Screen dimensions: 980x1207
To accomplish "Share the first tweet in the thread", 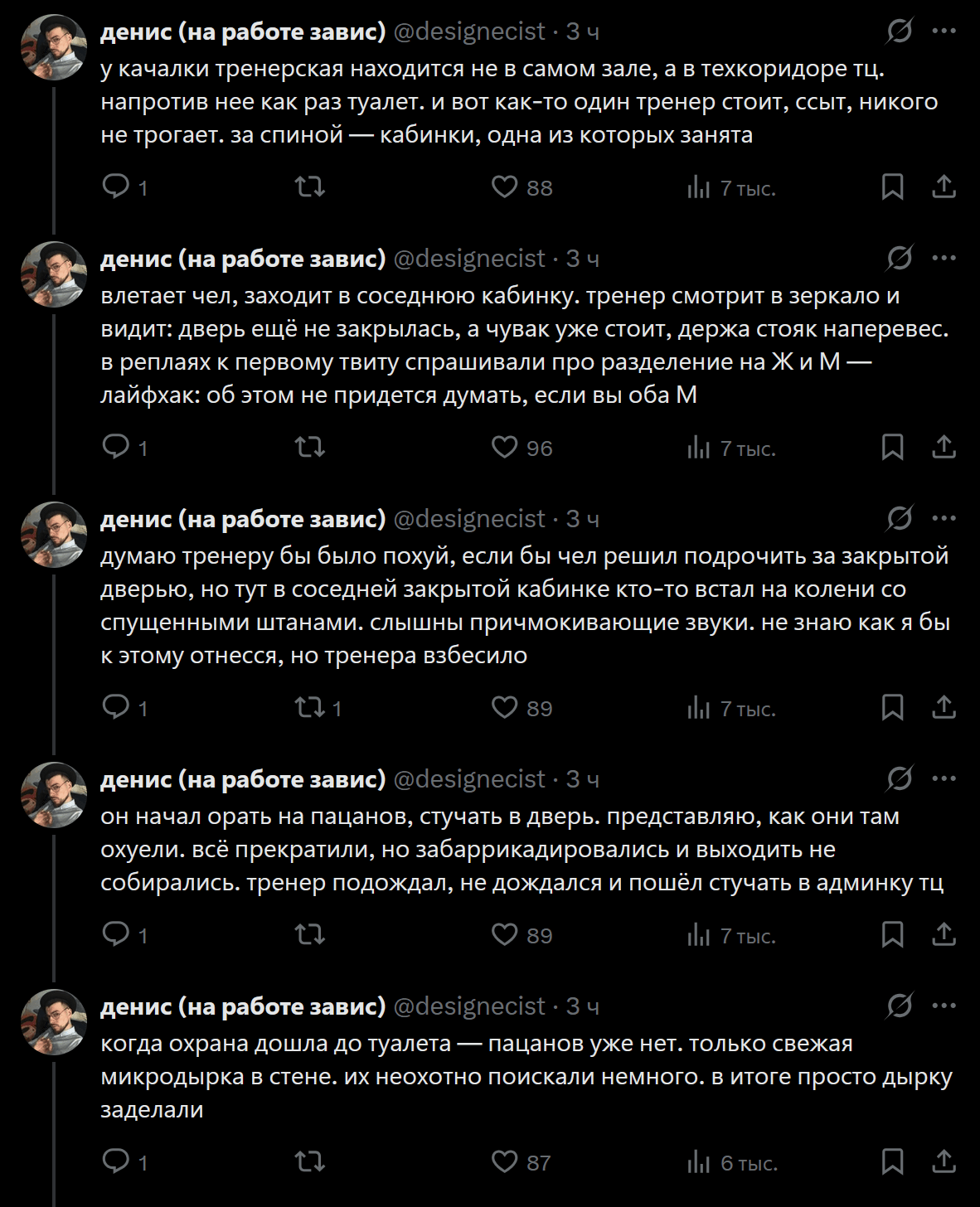I will (x=944, y=187).
